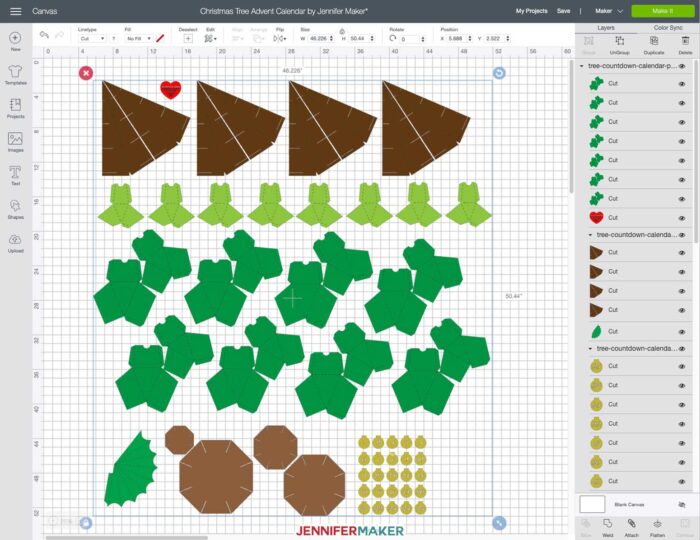Open the Shapes tool
Screen dimensions: 700x540
click(x=15, y=206)
